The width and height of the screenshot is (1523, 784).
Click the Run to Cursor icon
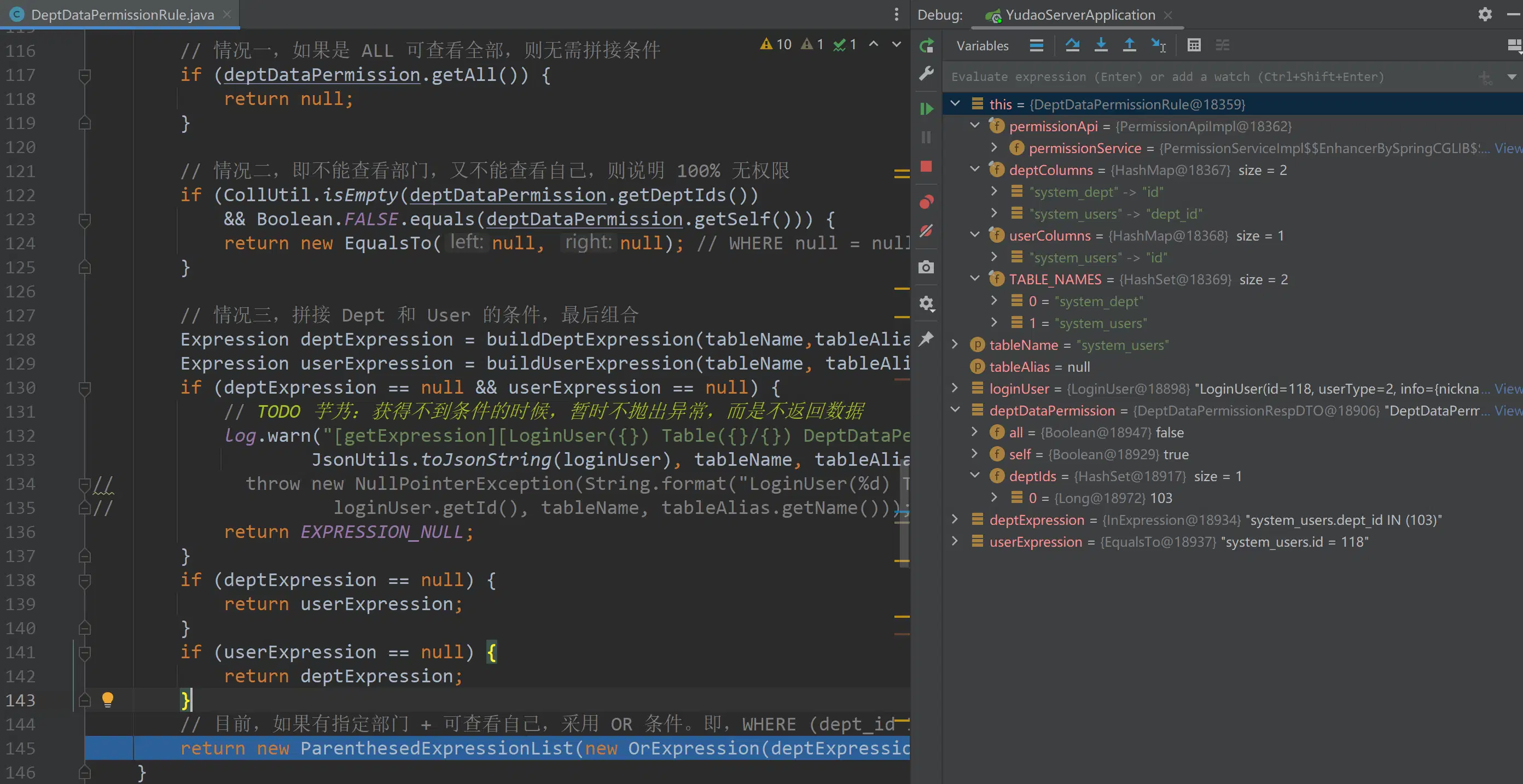coord(1158,45)
